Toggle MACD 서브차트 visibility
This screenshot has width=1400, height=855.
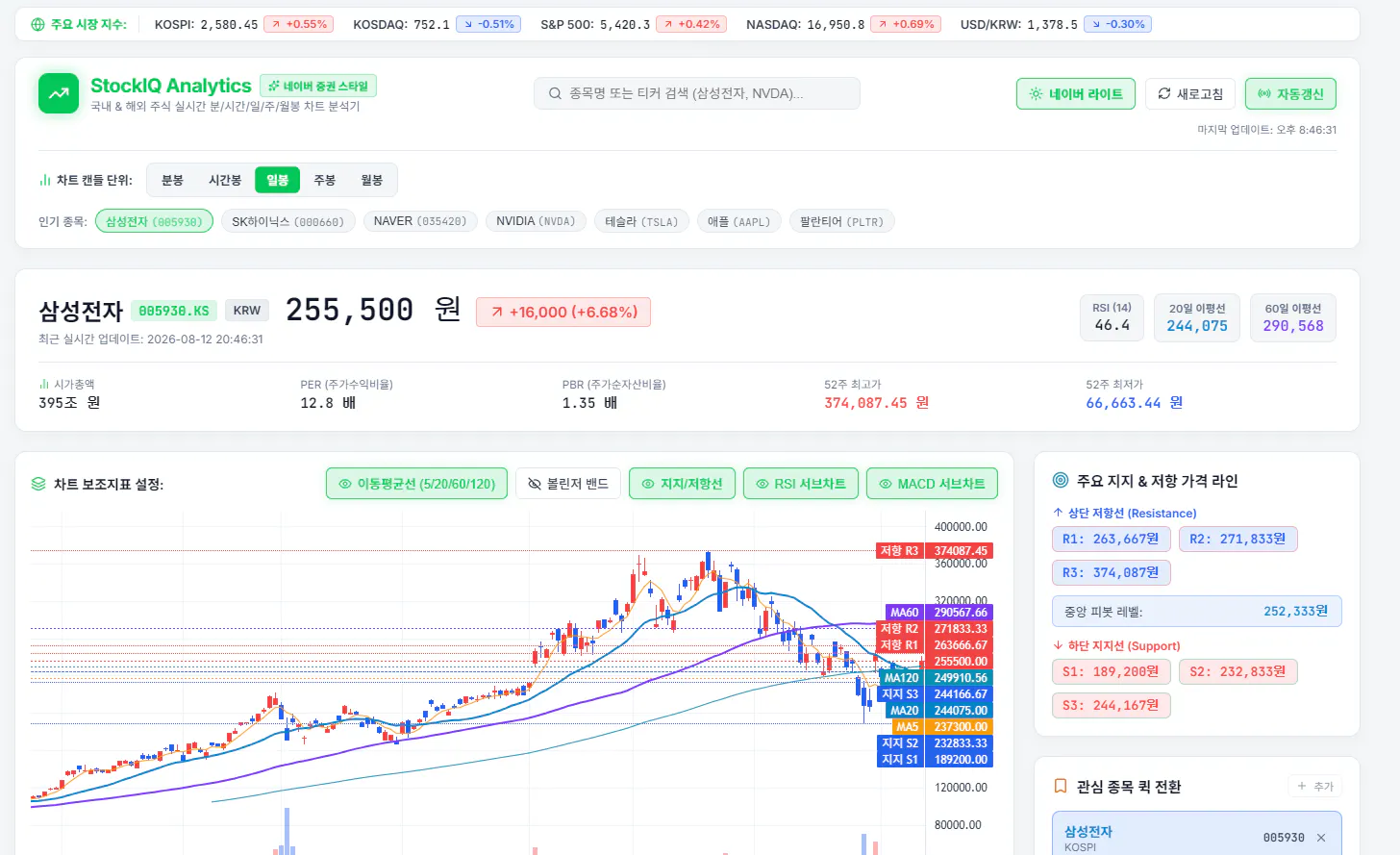[x=932, y=484]
